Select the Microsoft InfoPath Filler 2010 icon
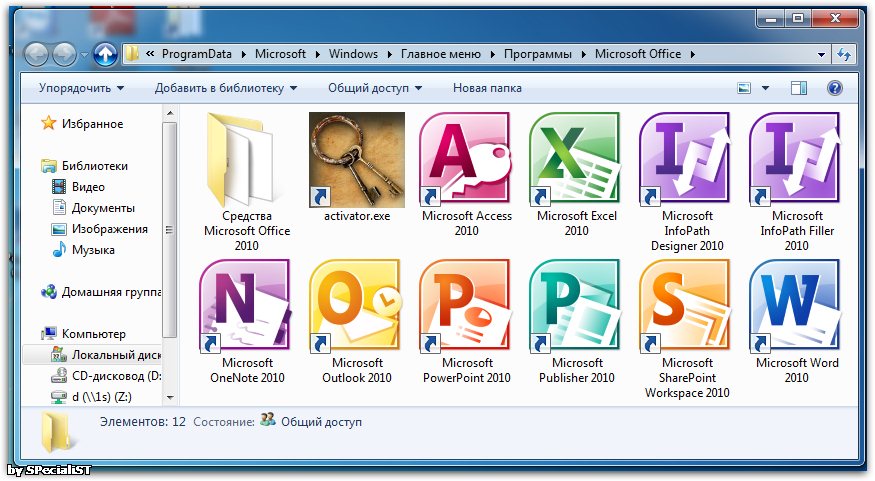This screenshot has width=875, height=481. pos(796,160)
